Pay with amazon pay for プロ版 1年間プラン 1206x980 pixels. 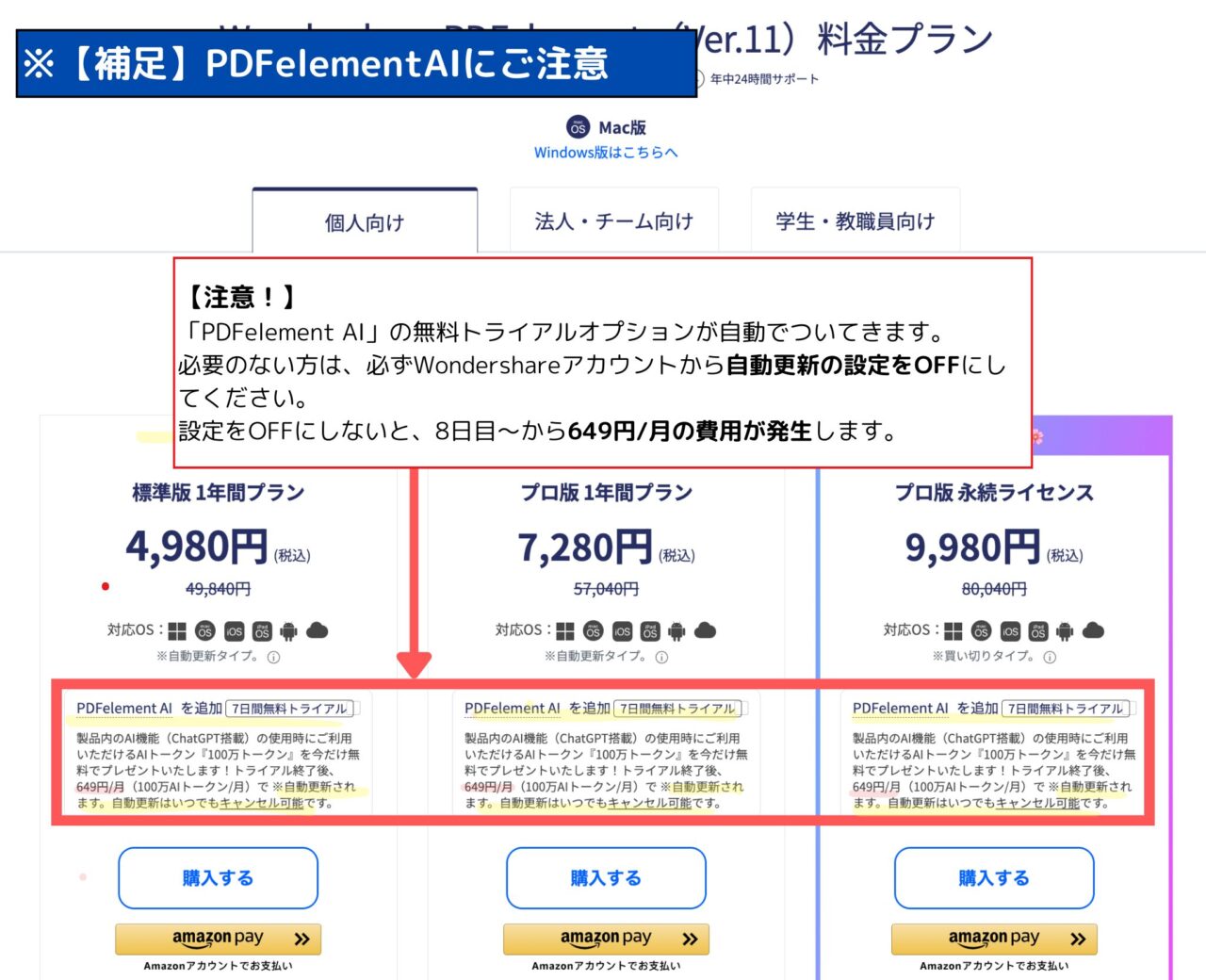coord(607,939)
